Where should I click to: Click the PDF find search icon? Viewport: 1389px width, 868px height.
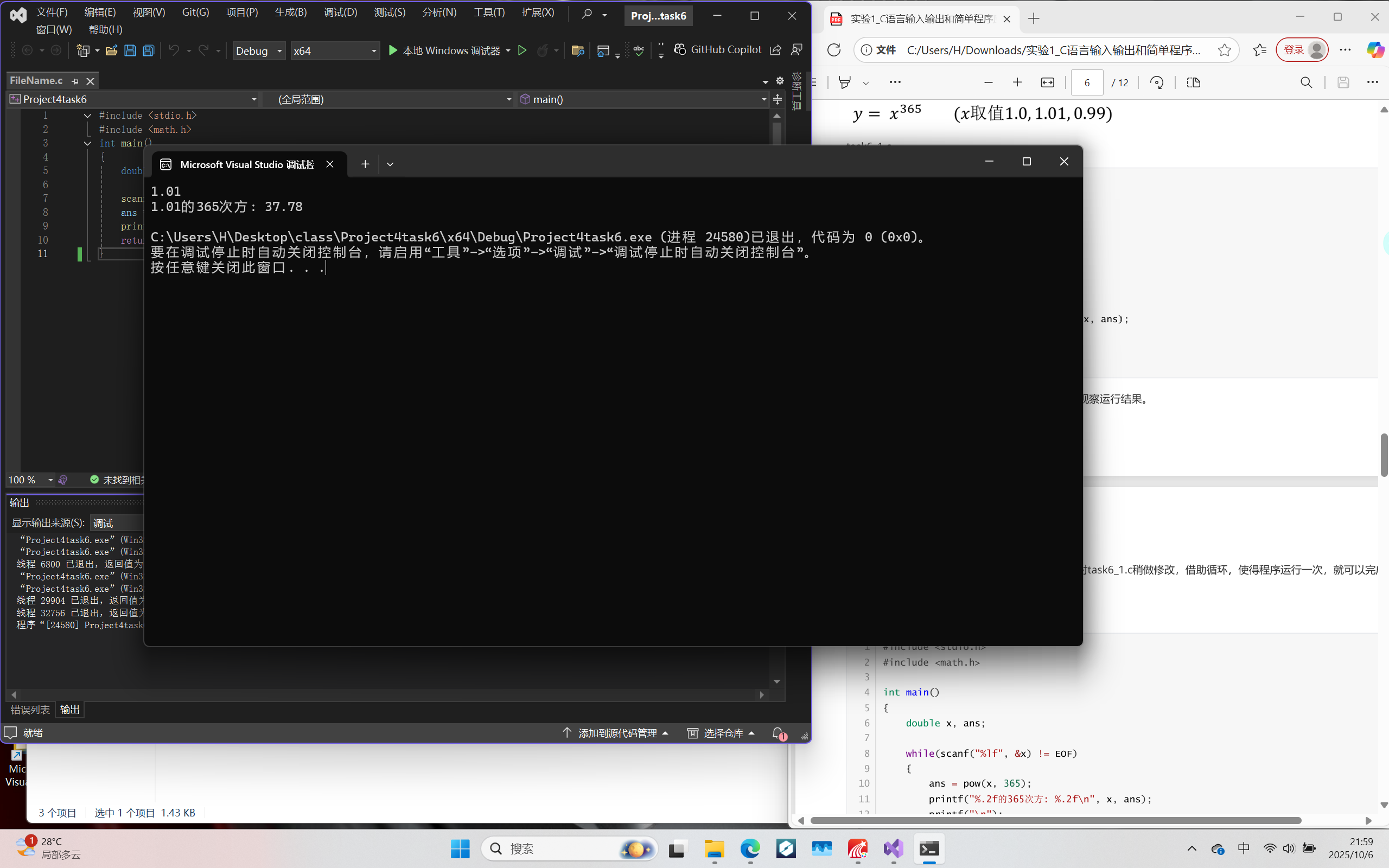pyautogui.click(x=1306, y=82)
